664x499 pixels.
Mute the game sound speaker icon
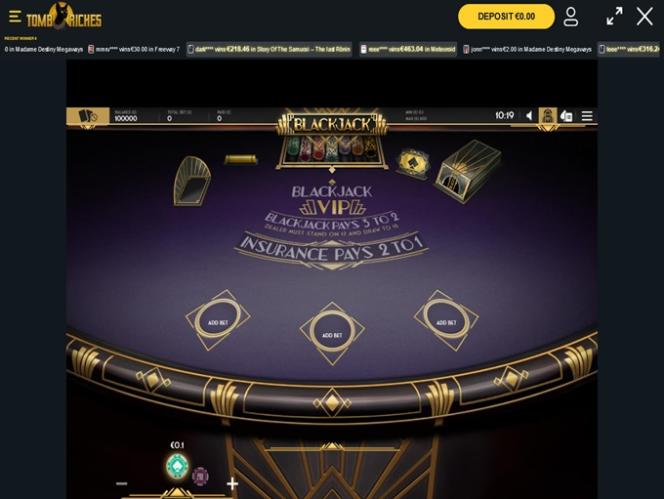click(529, 115)
